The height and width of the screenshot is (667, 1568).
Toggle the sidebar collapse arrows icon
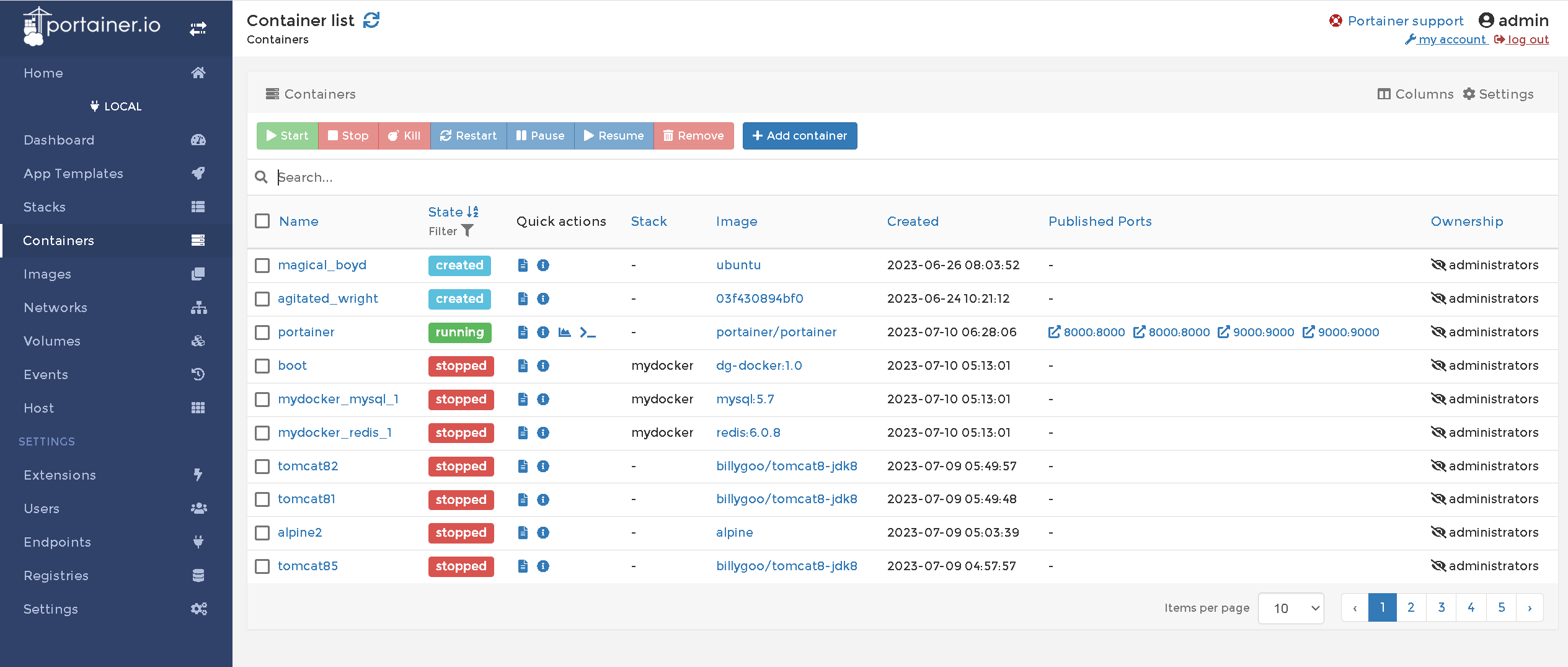point(198,29)
